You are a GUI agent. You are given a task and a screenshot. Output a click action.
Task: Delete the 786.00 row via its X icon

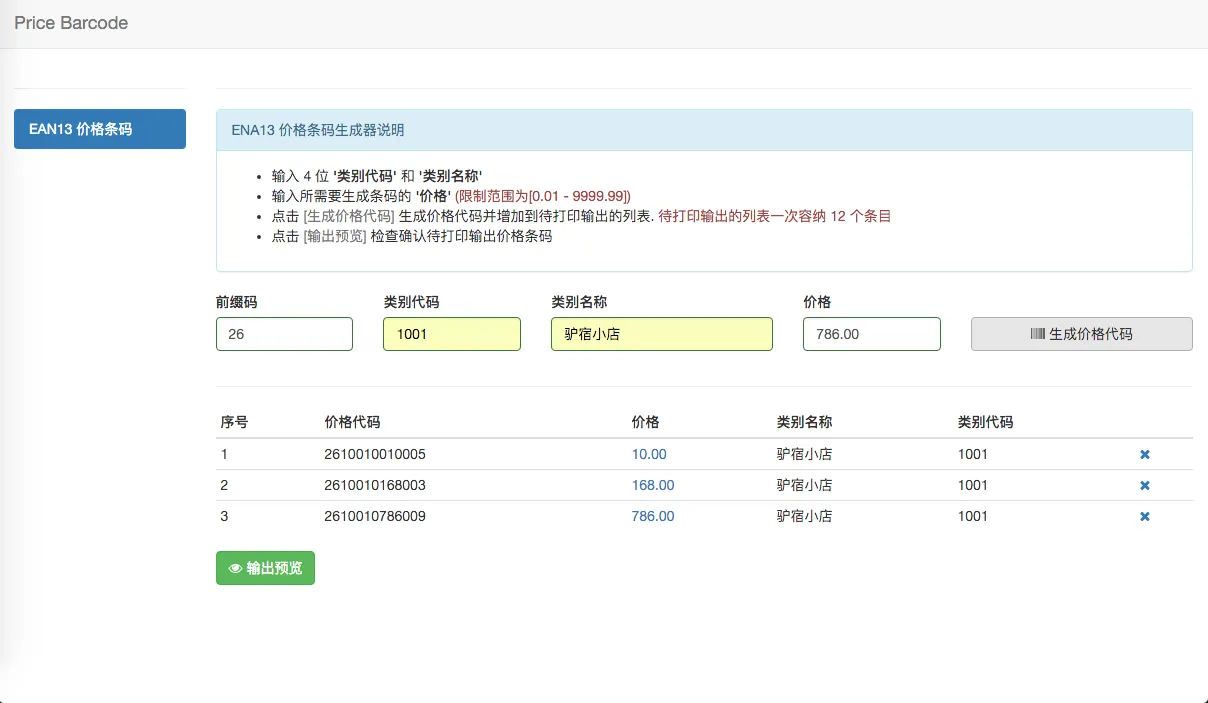[1145, 516]
